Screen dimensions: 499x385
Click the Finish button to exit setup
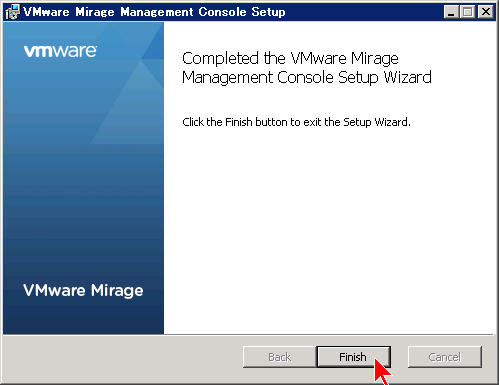(353, 357)
